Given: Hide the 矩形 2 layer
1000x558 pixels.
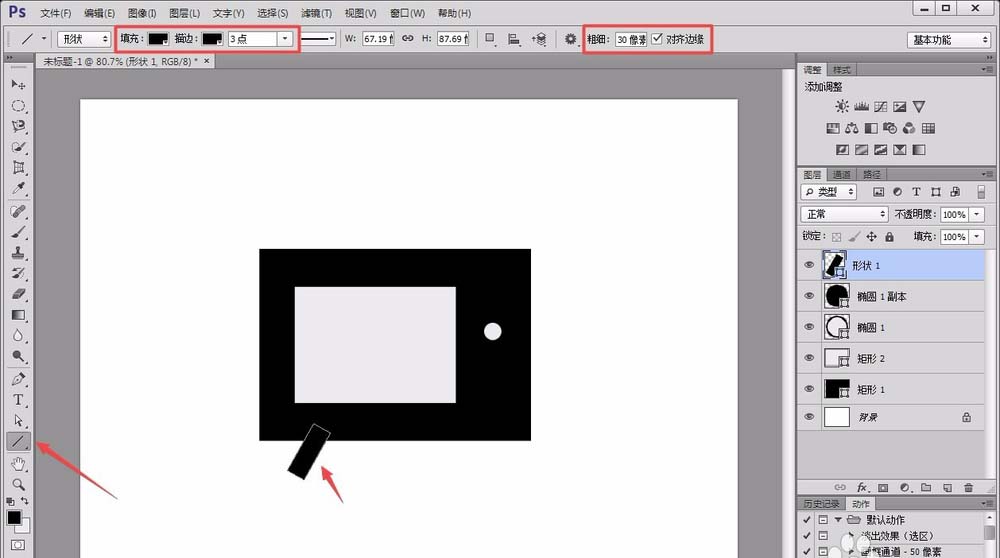Looking at the screenshot, I should pyautogui.click(x=810, y=358).
